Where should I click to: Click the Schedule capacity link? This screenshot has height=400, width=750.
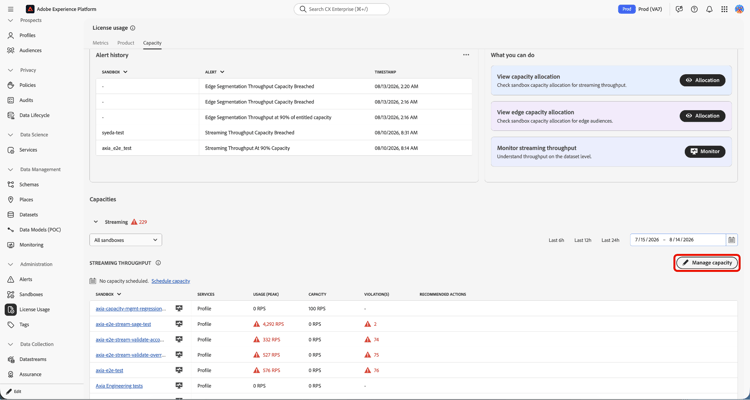tap(171, 281)
